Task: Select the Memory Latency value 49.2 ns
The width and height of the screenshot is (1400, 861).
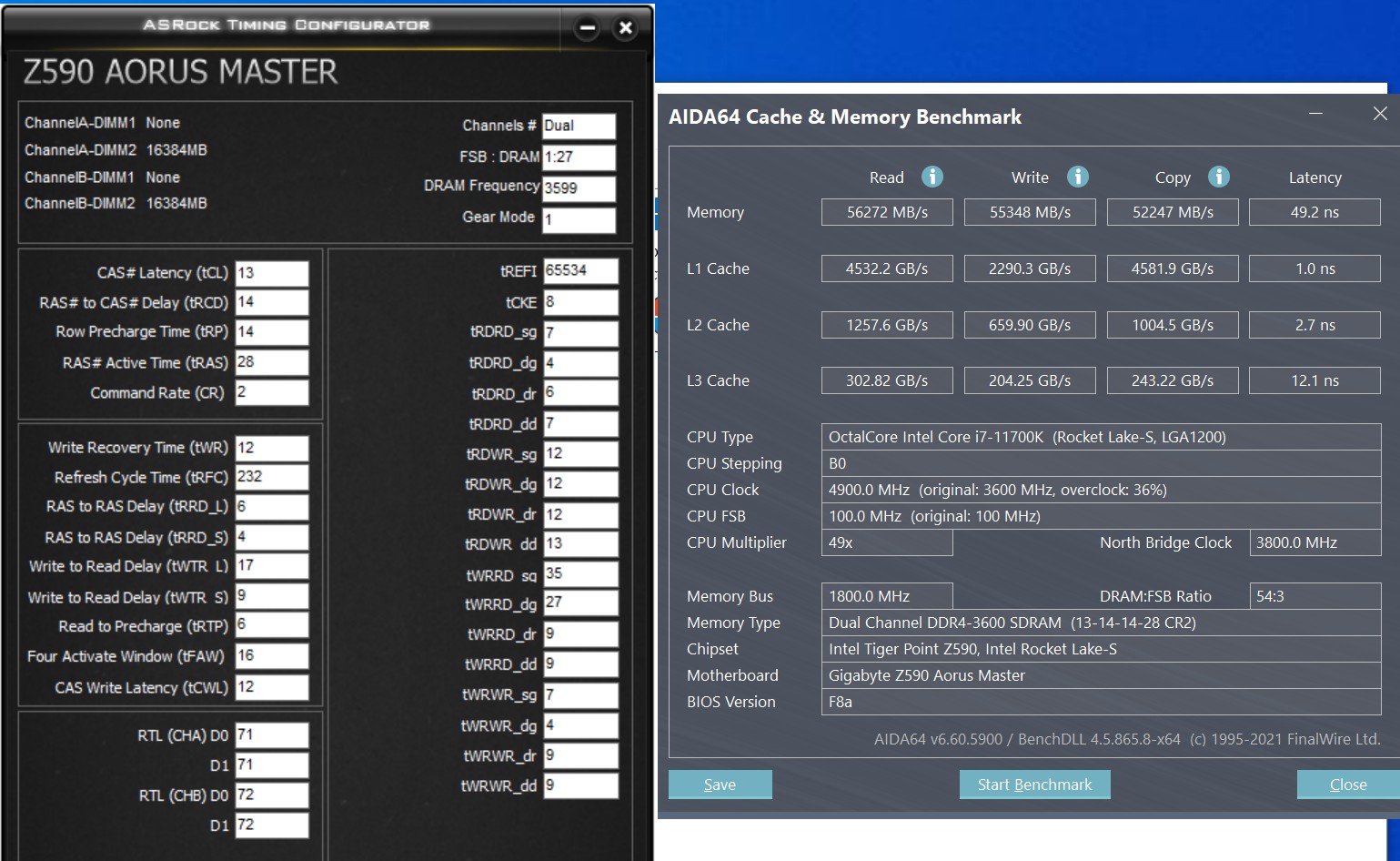Action: 1314,212
